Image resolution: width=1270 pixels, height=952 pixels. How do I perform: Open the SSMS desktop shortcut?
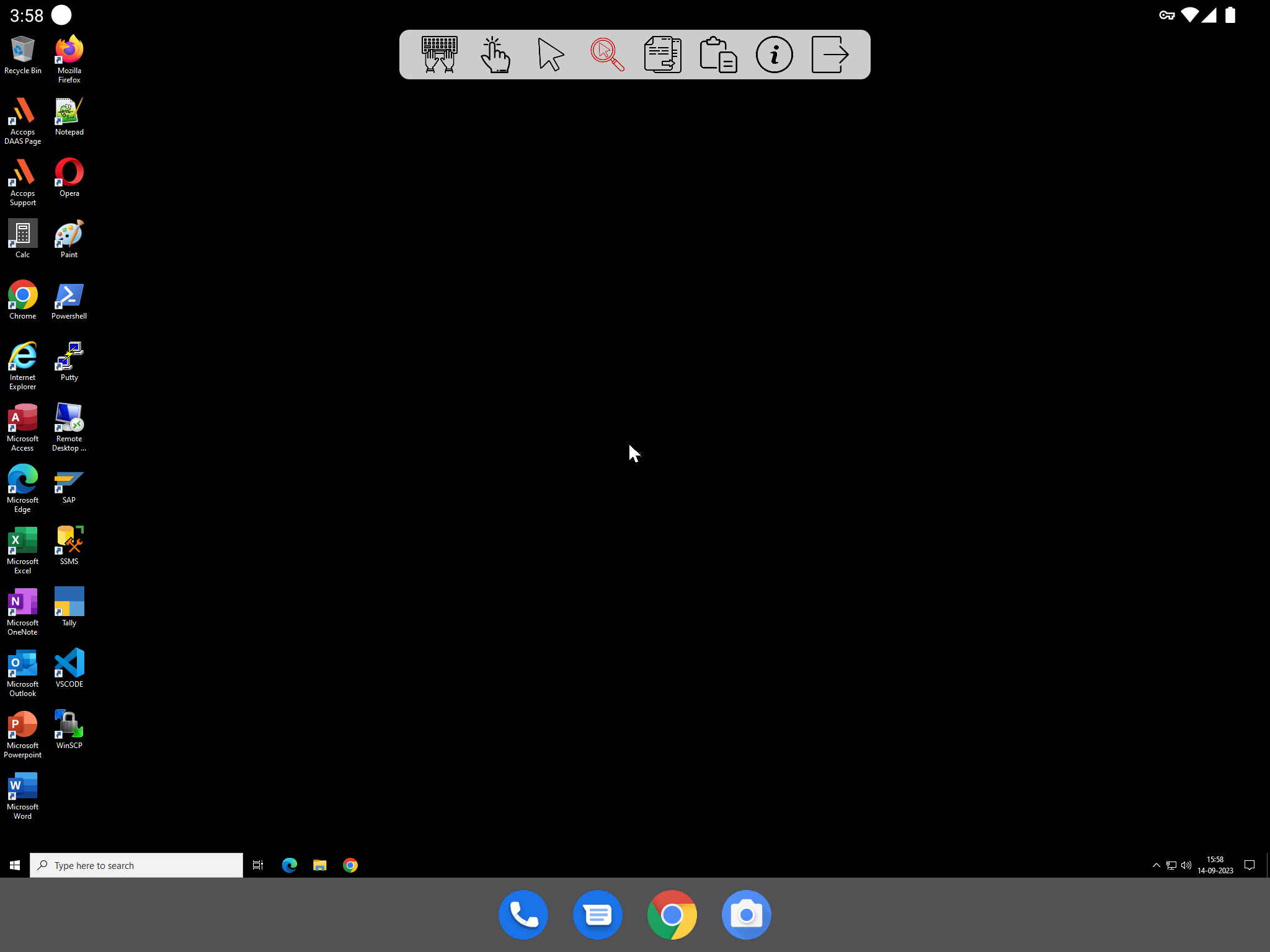[69, 546]
